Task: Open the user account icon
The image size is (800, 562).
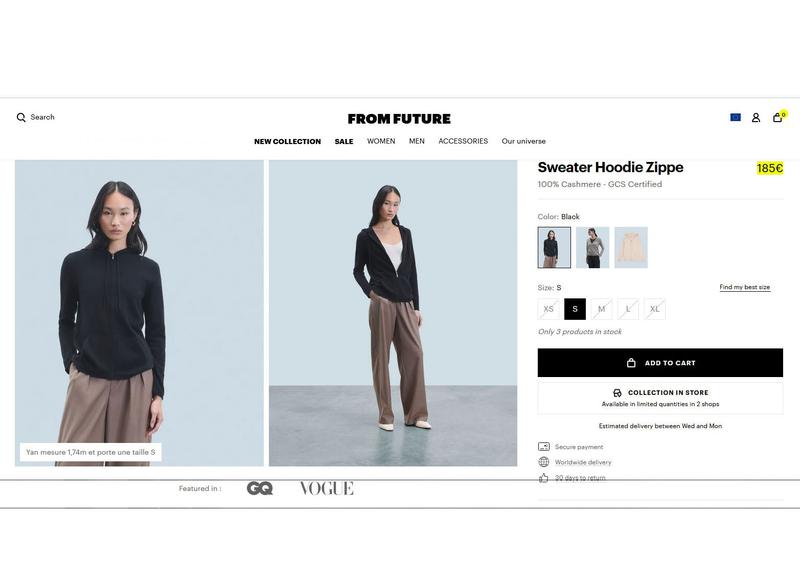Action: pos(756,118)
